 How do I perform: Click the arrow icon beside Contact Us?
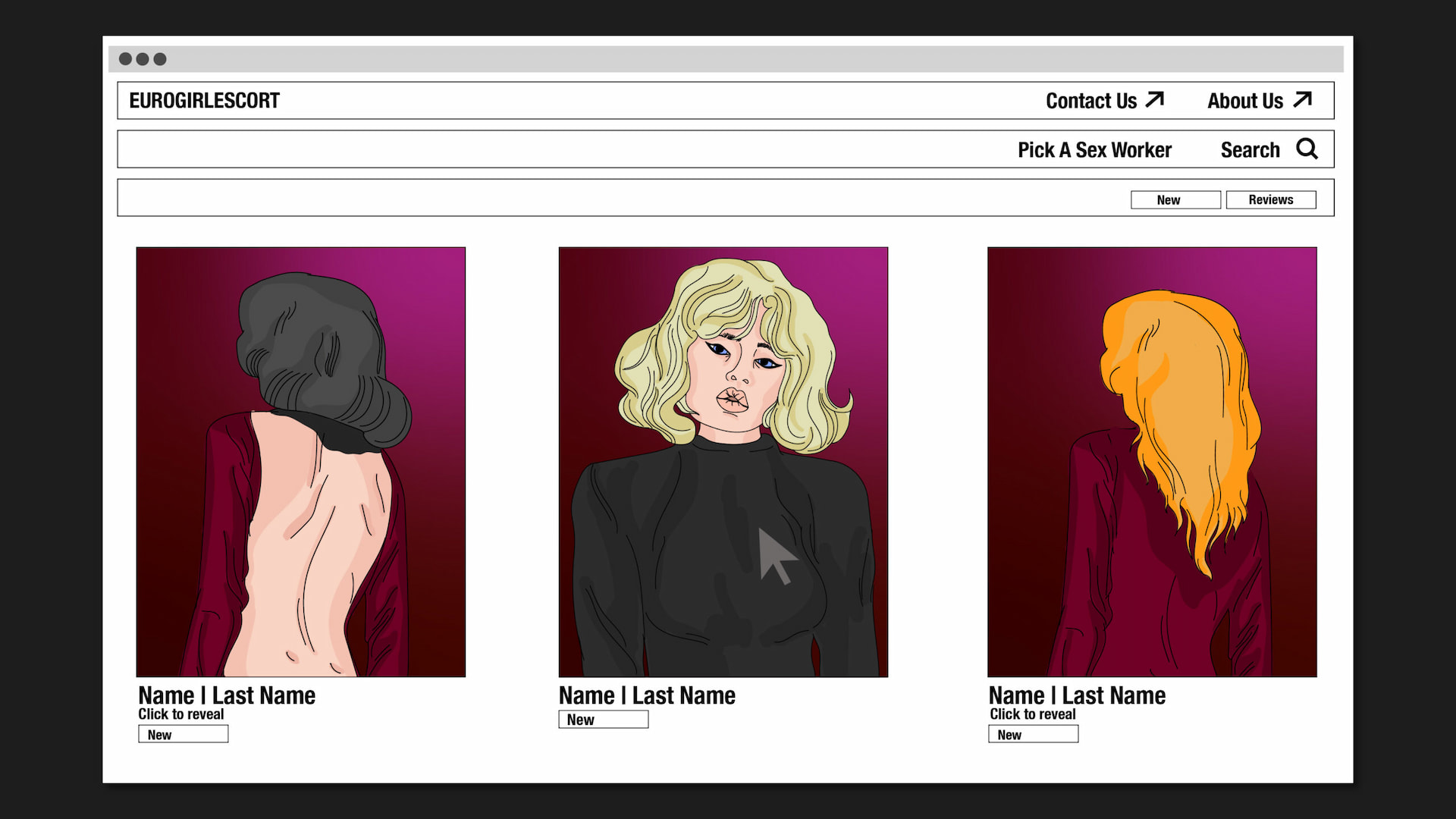coord(1154,99)
